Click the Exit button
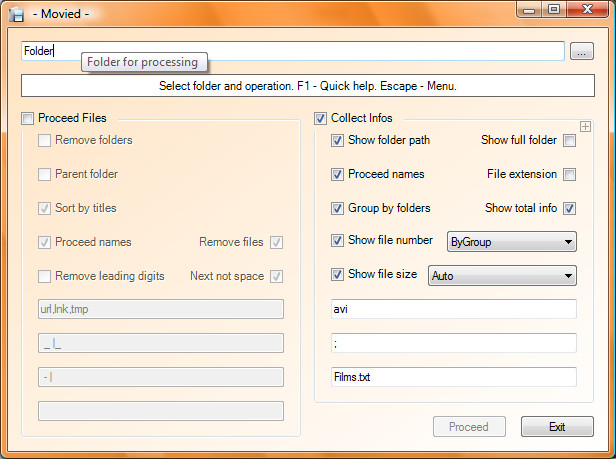This screenshot has width=616, height=459. click(557, 427)
